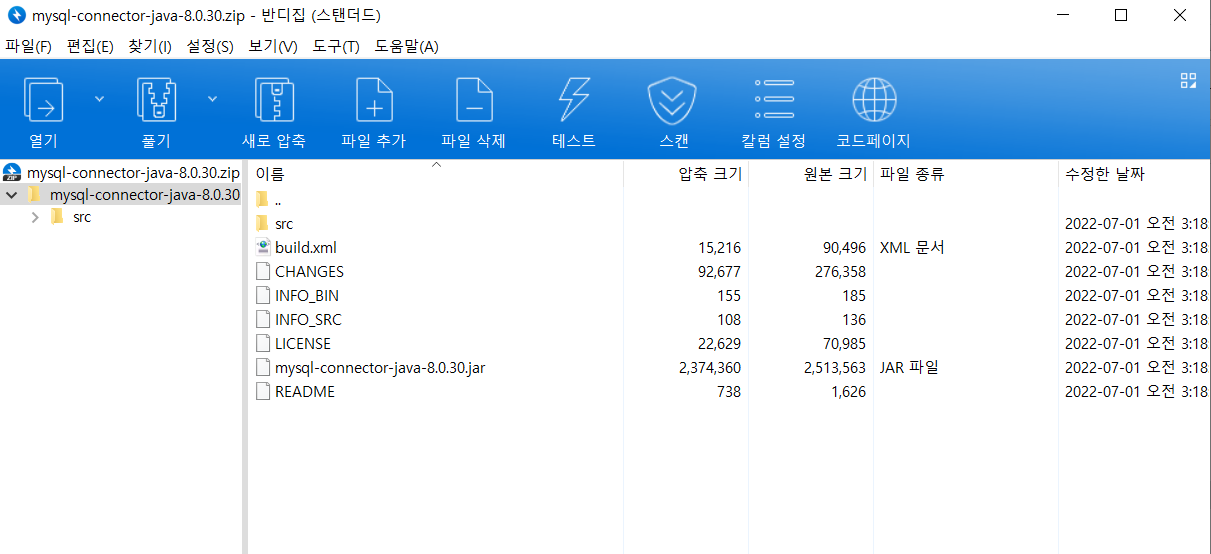Click the zip archive icon in tree root

tap(13, 172)
